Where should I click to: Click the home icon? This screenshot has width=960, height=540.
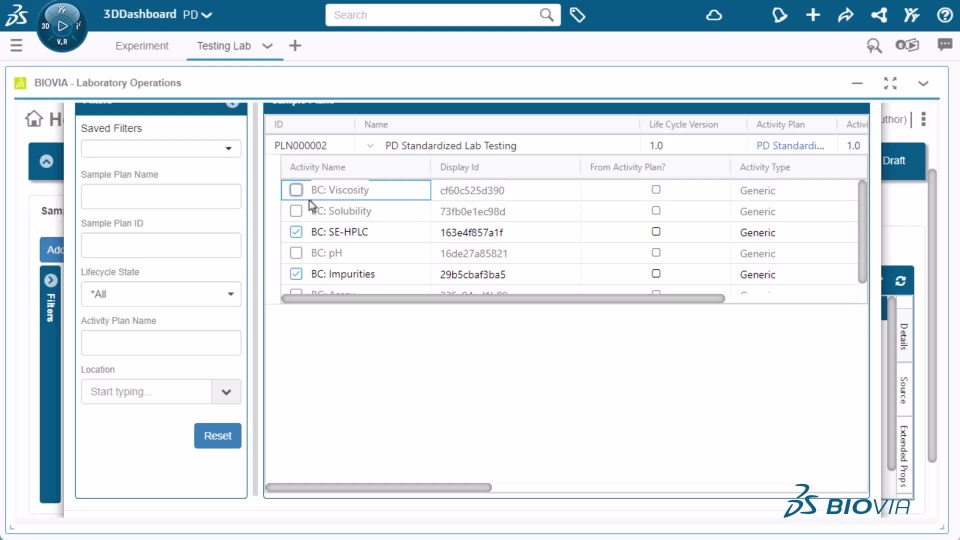tap(34, 118)
